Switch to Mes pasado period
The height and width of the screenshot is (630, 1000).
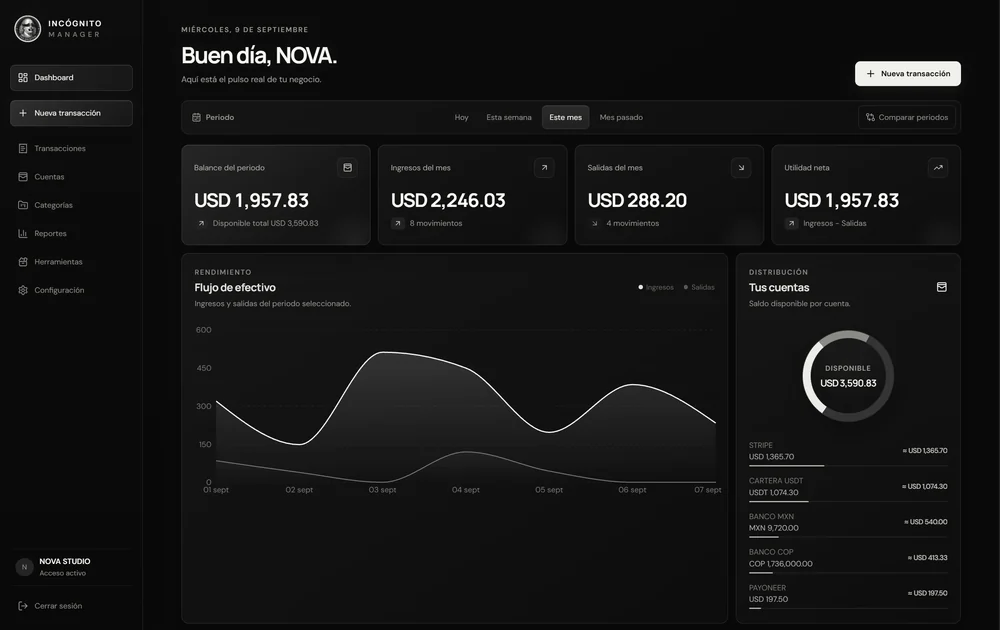click(621, 117)
